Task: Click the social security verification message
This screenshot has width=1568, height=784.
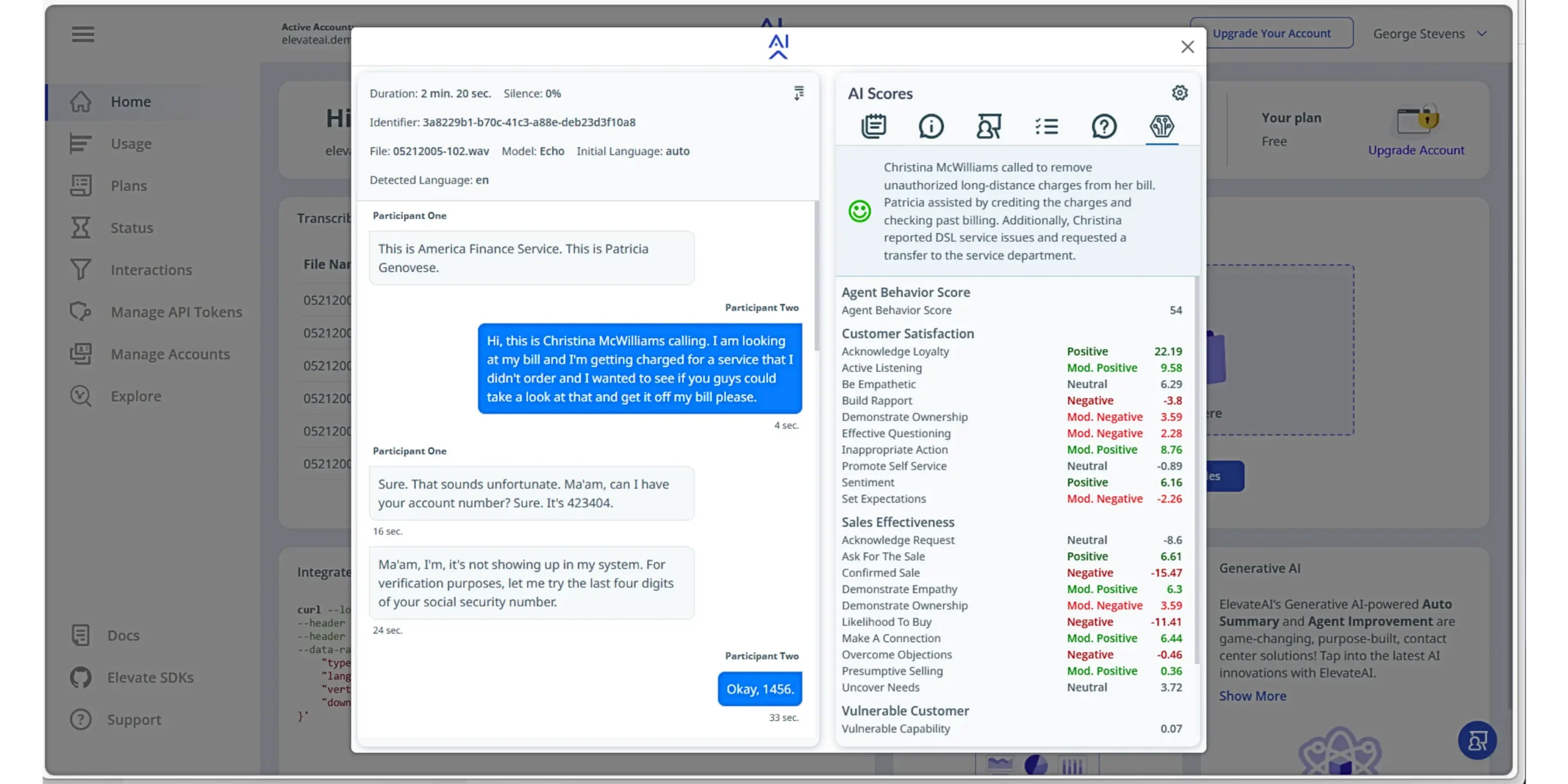Action: pyautogui.click(x=532, y=583)
